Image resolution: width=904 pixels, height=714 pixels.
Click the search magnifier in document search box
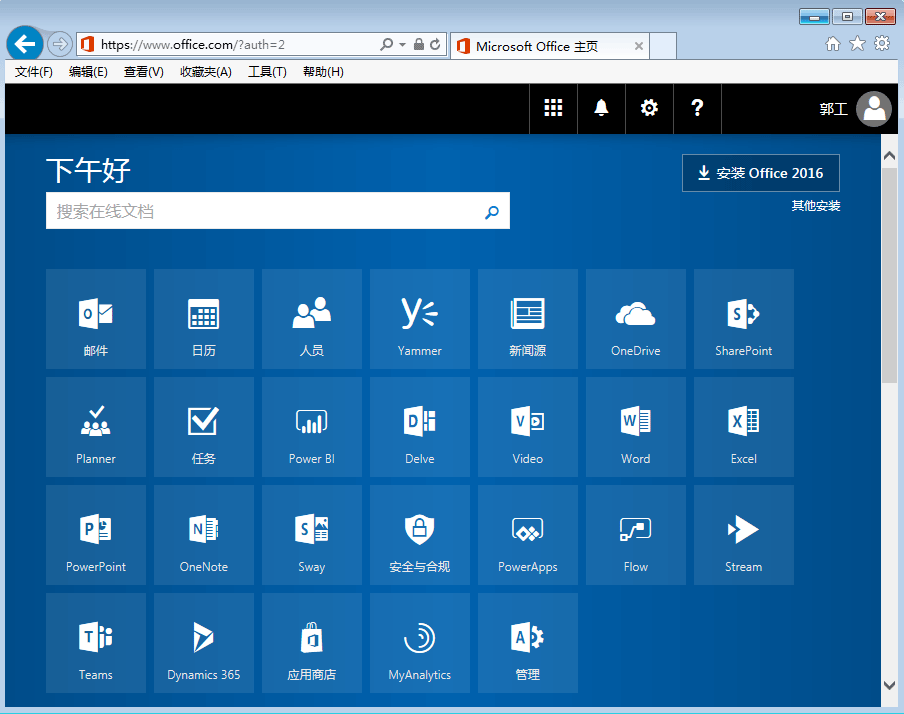[x=492, y=212]
